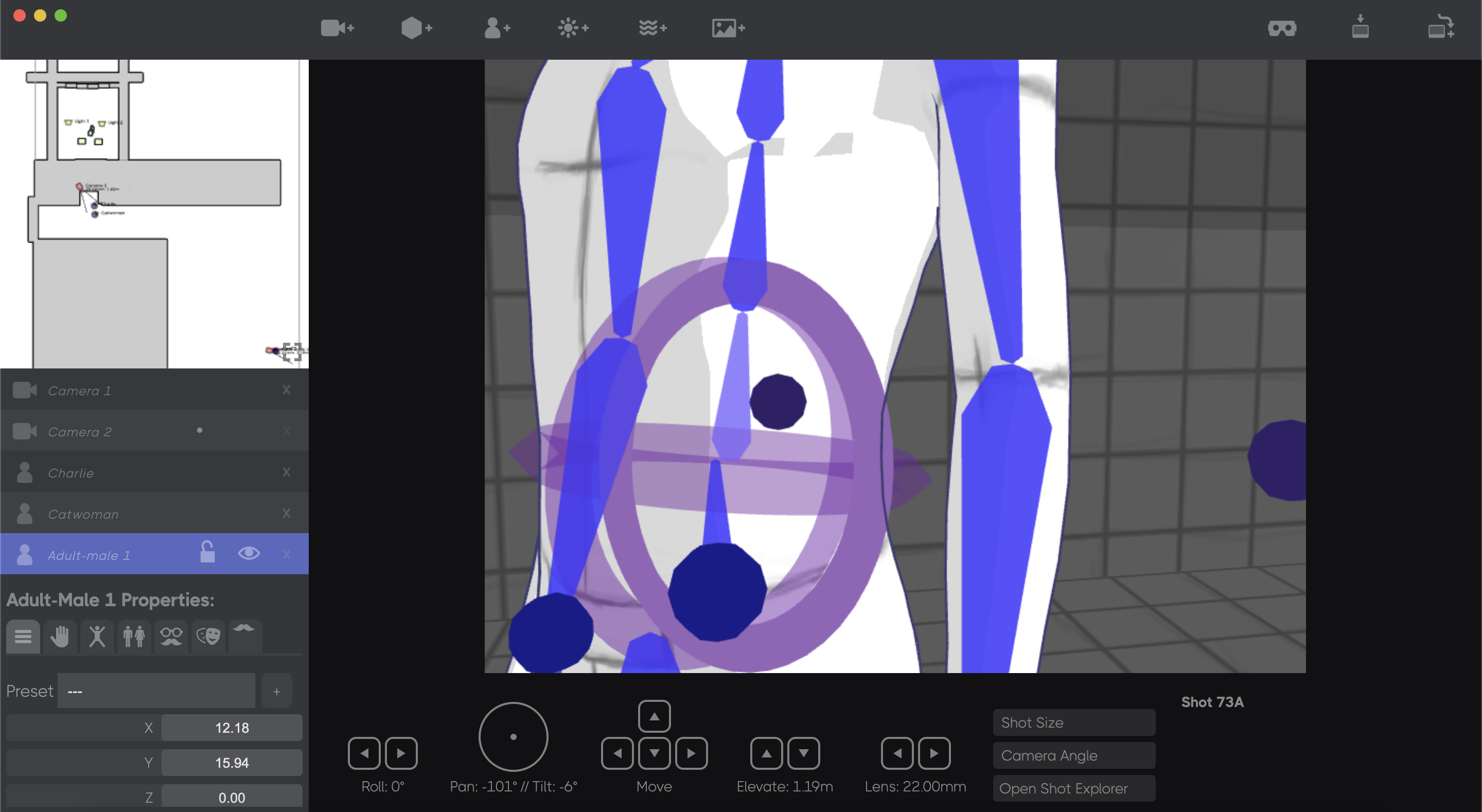
Task: Delete Charlie from the list
Action: tap(287, 472)
